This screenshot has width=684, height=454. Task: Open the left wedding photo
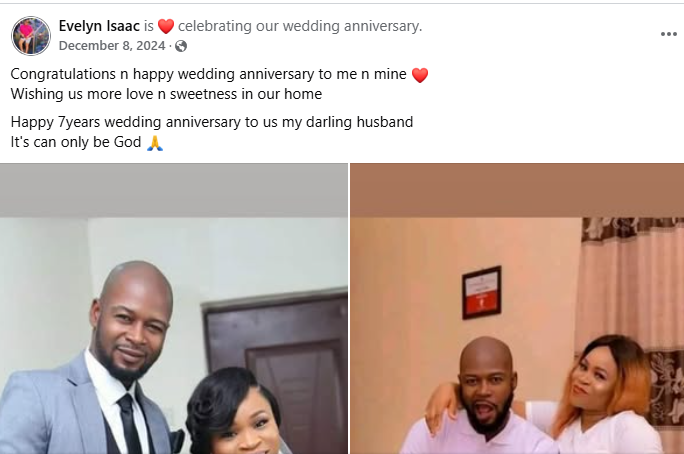click(x=174, y=310)
